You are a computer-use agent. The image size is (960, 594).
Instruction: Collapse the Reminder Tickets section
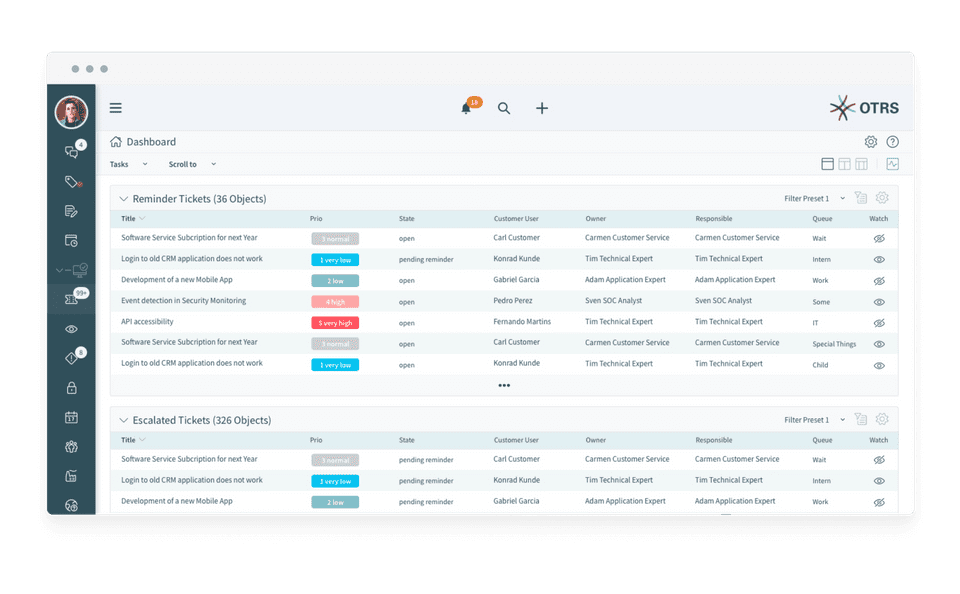[x=124, y=199]
